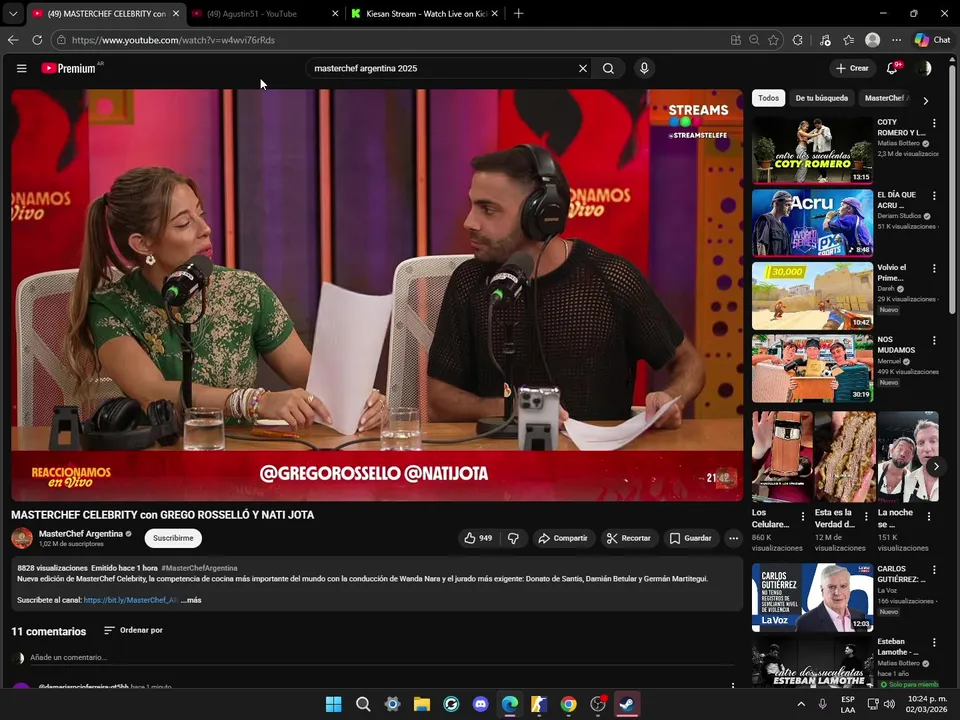Open taskbar search
The height and width of the screenshot is (720, 960).
[x=363, y=704]
